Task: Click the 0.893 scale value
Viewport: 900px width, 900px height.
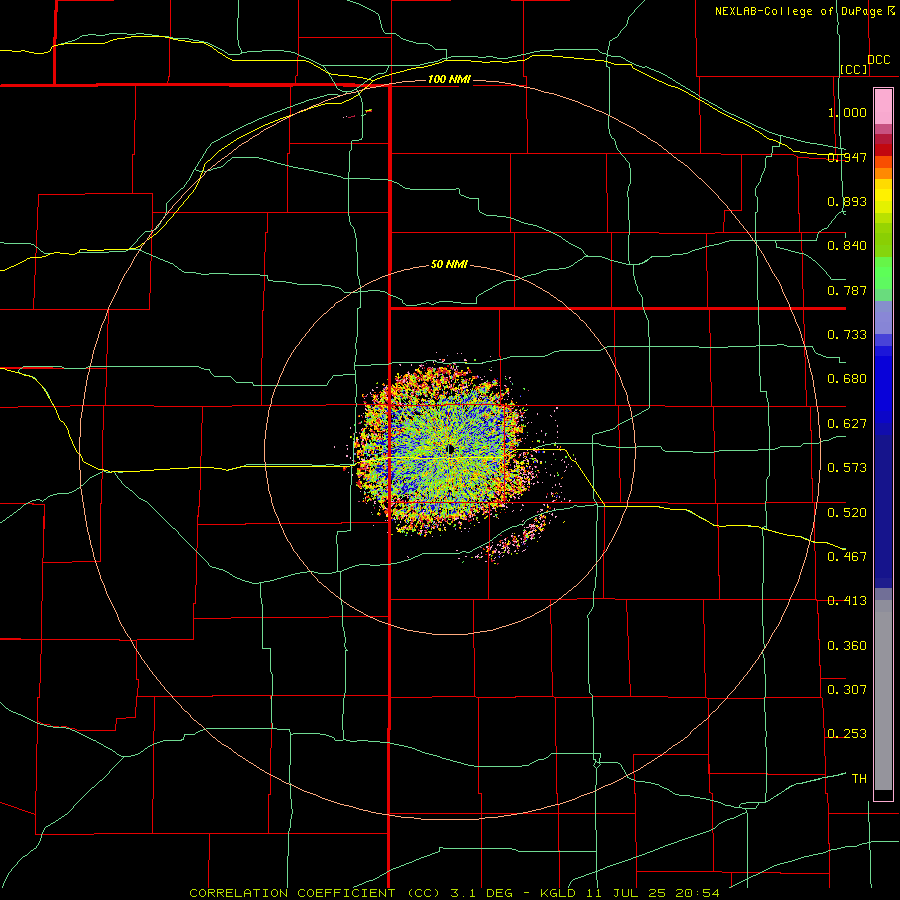Action: (847, 201)
